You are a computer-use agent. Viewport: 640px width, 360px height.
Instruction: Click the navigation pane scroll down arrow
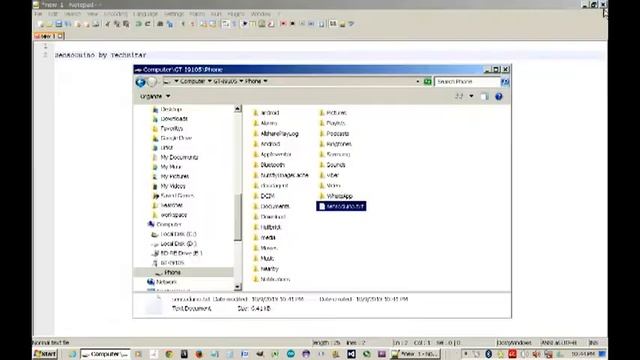pyautogui.click(x=238, y=287)
